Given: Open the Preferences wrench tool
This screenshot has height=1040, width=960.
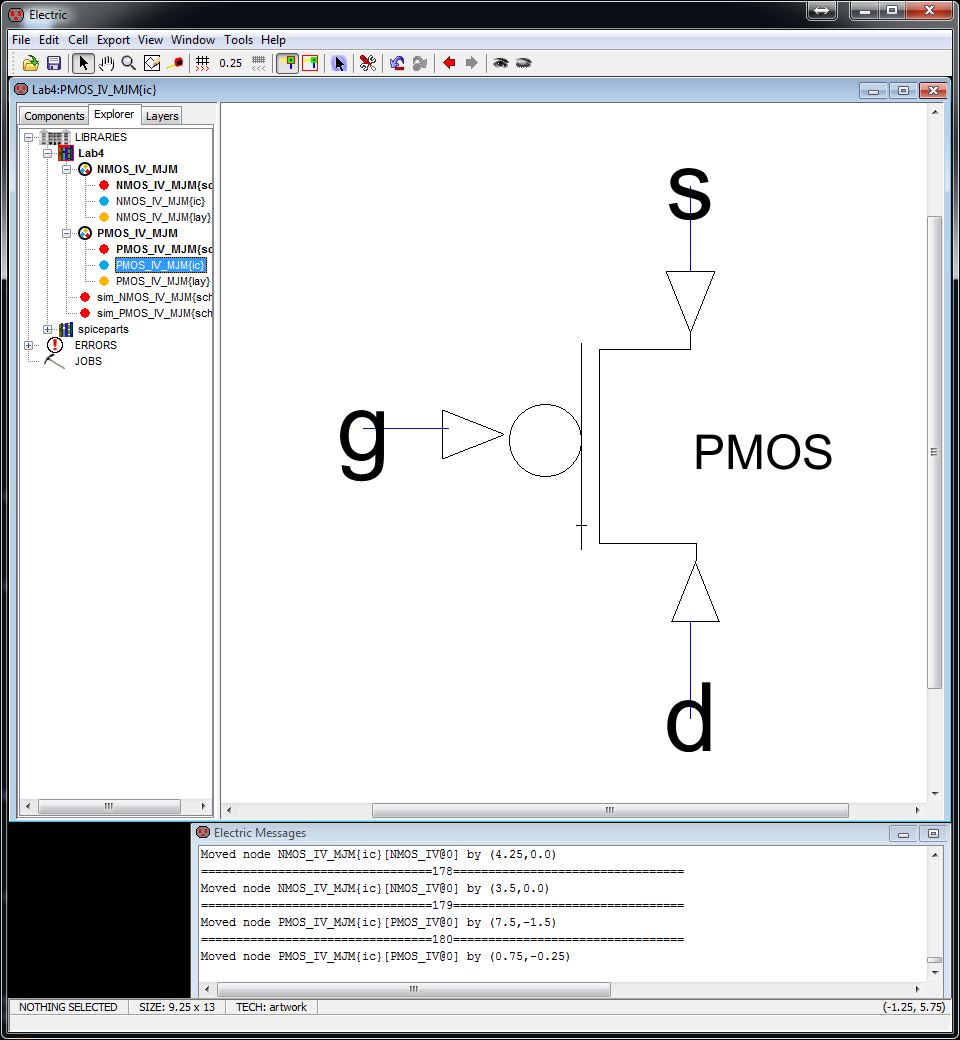Looking at the screenshot, I should pos(366,62).
